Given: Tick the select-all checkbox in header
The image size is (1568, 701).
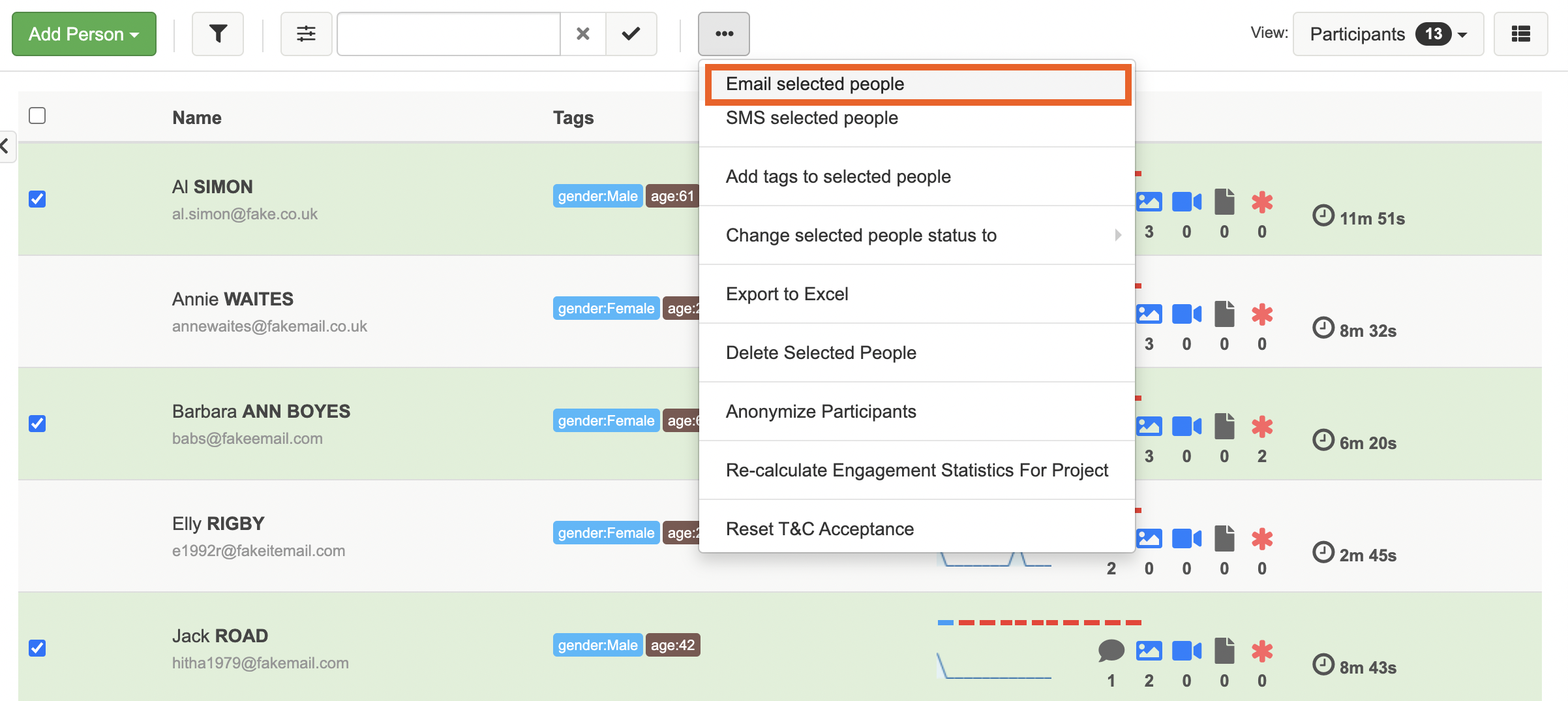Looking at the screenshot, I should [38, 116].
